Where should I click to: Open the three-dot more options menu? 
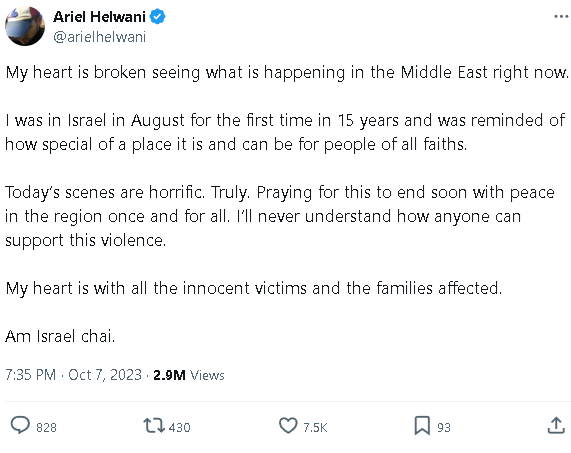(561, 16)
